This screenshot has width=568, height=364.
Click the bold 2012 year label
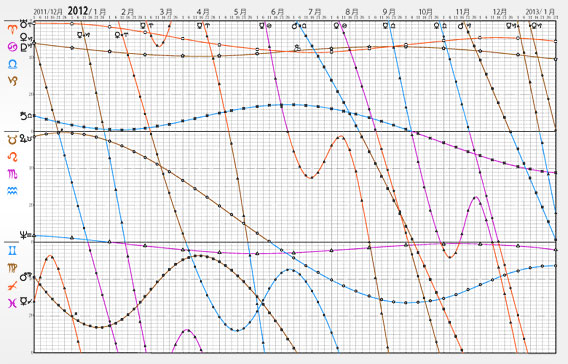[78, 11]
